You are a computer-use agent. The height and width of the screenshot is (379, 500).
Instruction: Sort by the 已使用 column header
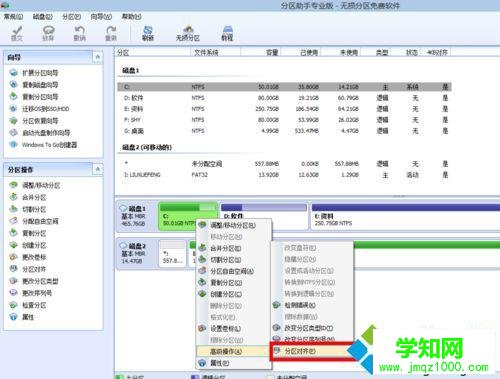tap(301, 52)
